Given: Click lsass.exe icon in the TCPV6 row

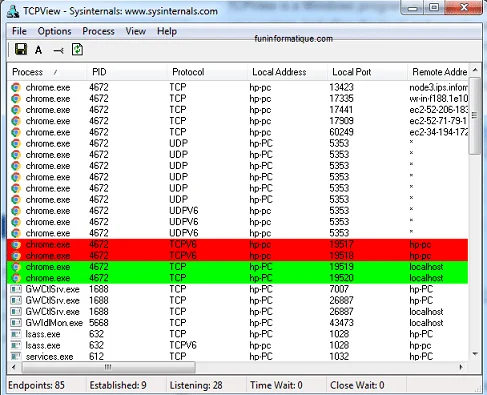Looking at the screenshot, I should tap(16, 345).
